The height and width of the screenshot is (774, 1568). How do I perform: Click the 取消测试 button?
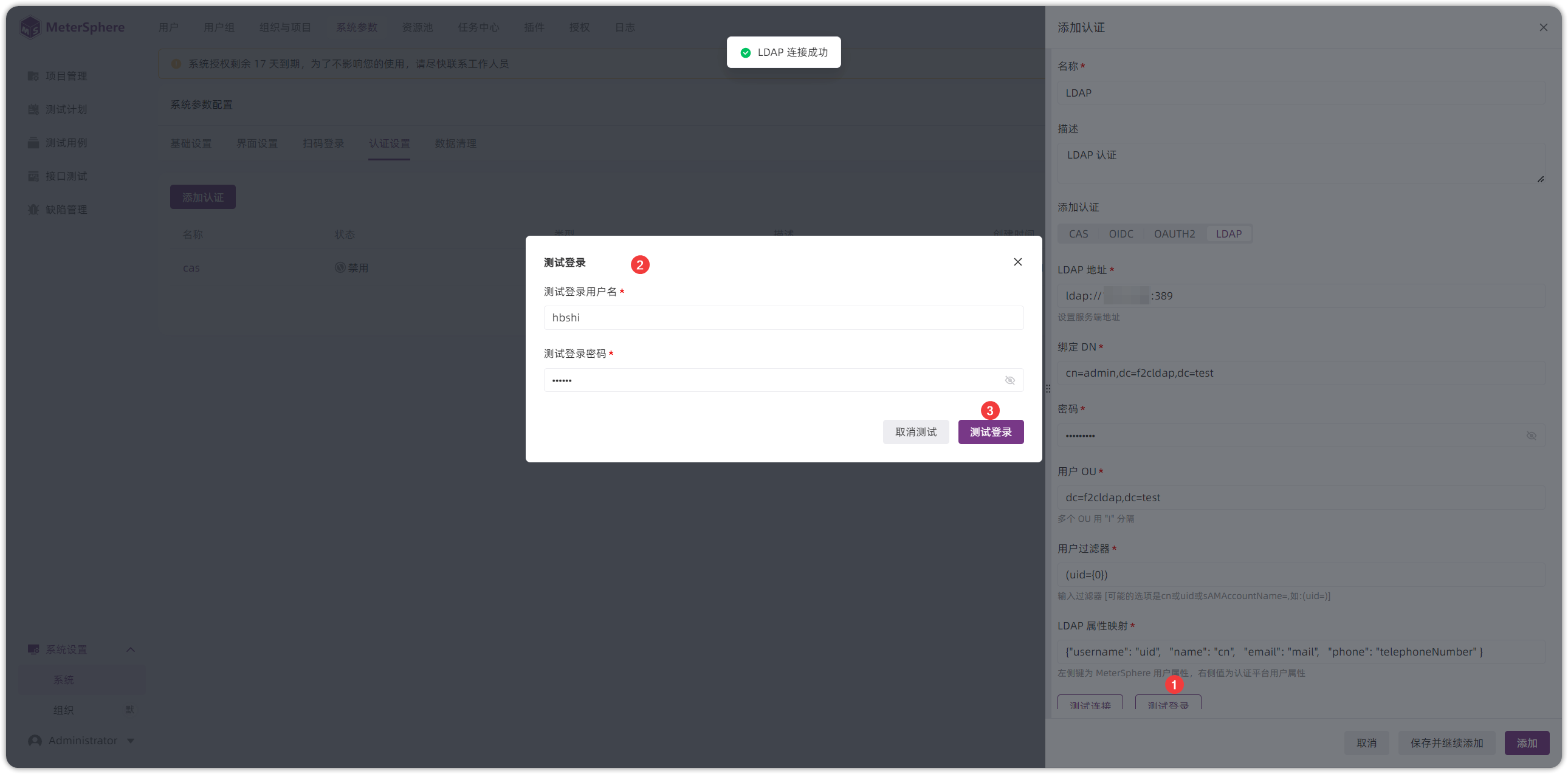pyautogui.click(x=915, y=432)
